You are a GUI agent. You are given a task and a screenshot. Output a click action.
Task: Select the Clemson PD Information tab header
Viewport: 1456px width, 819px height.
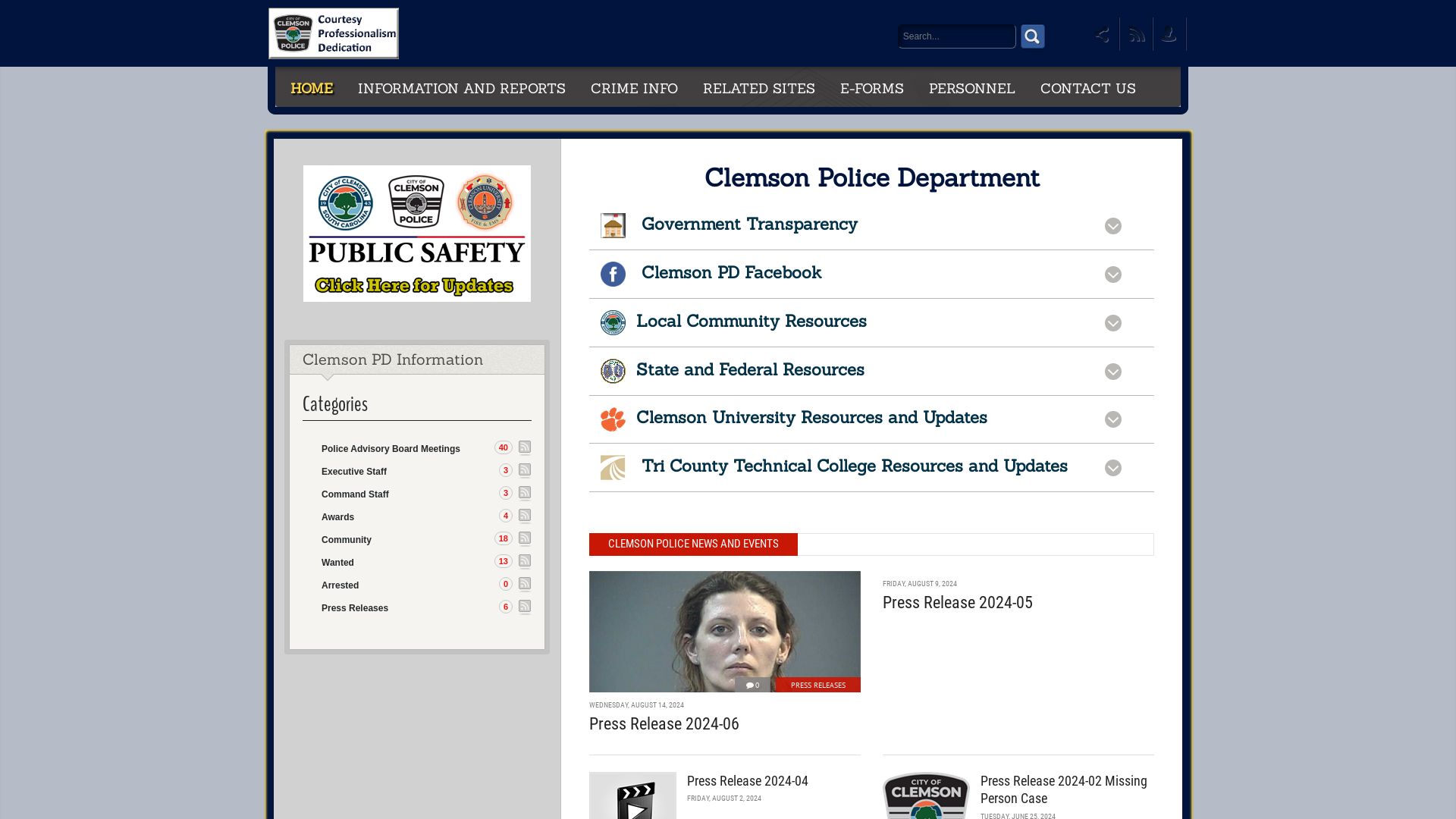[x=417, y=359]
